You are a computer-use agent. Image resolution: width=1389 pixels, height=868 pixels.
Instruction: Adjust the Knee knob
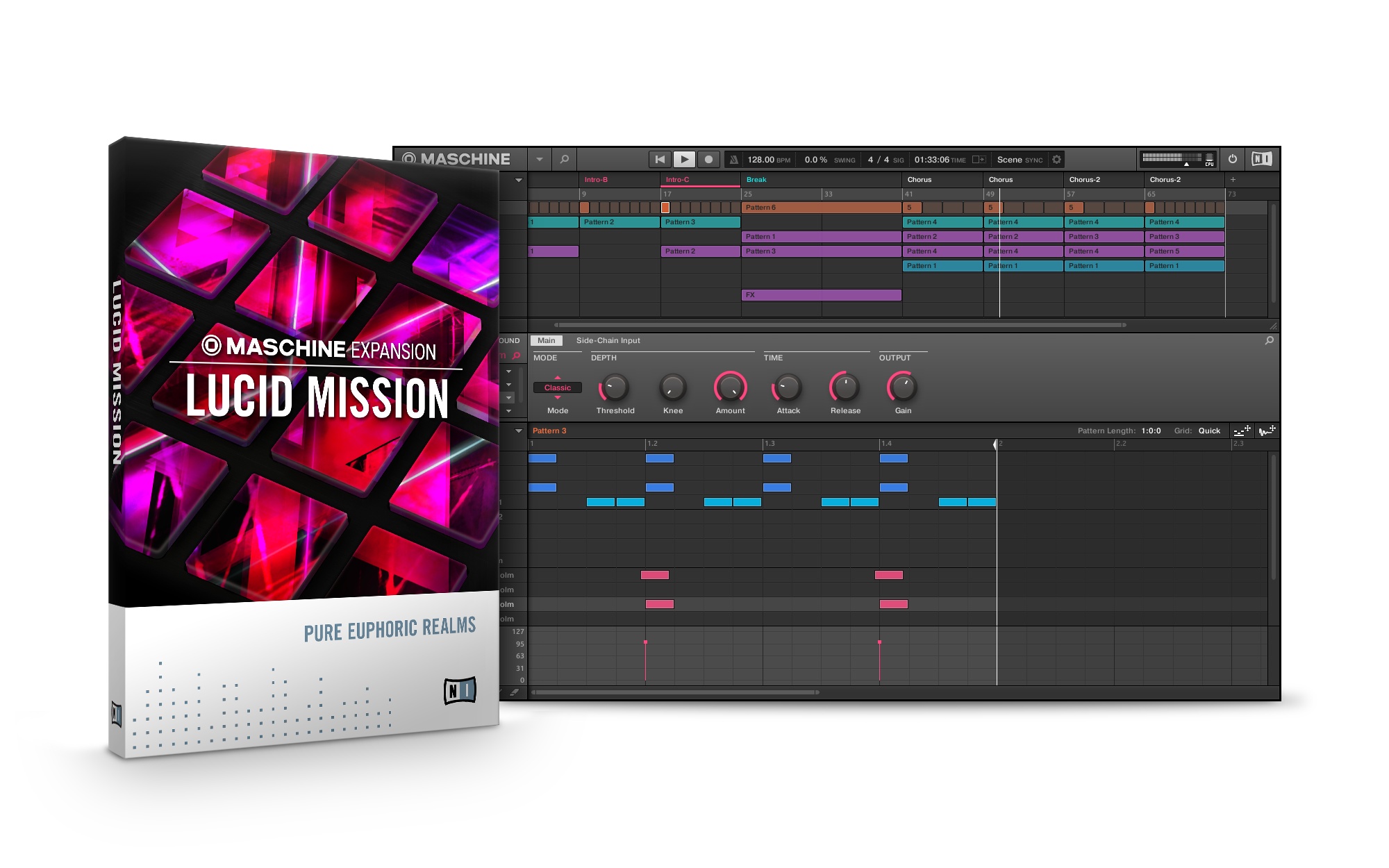pos(672,387)
